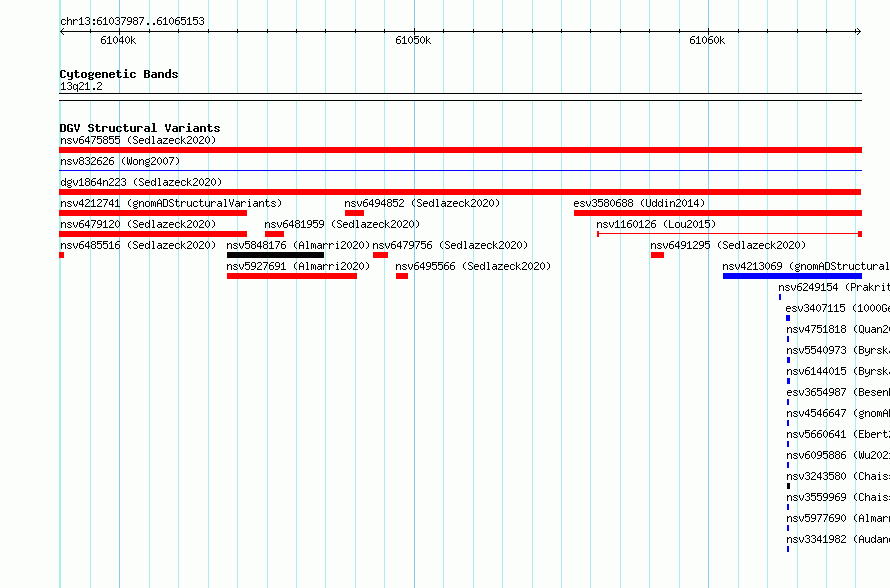Select the nsv3559969 variant label
Screen dimensions: 890x588
838,497
